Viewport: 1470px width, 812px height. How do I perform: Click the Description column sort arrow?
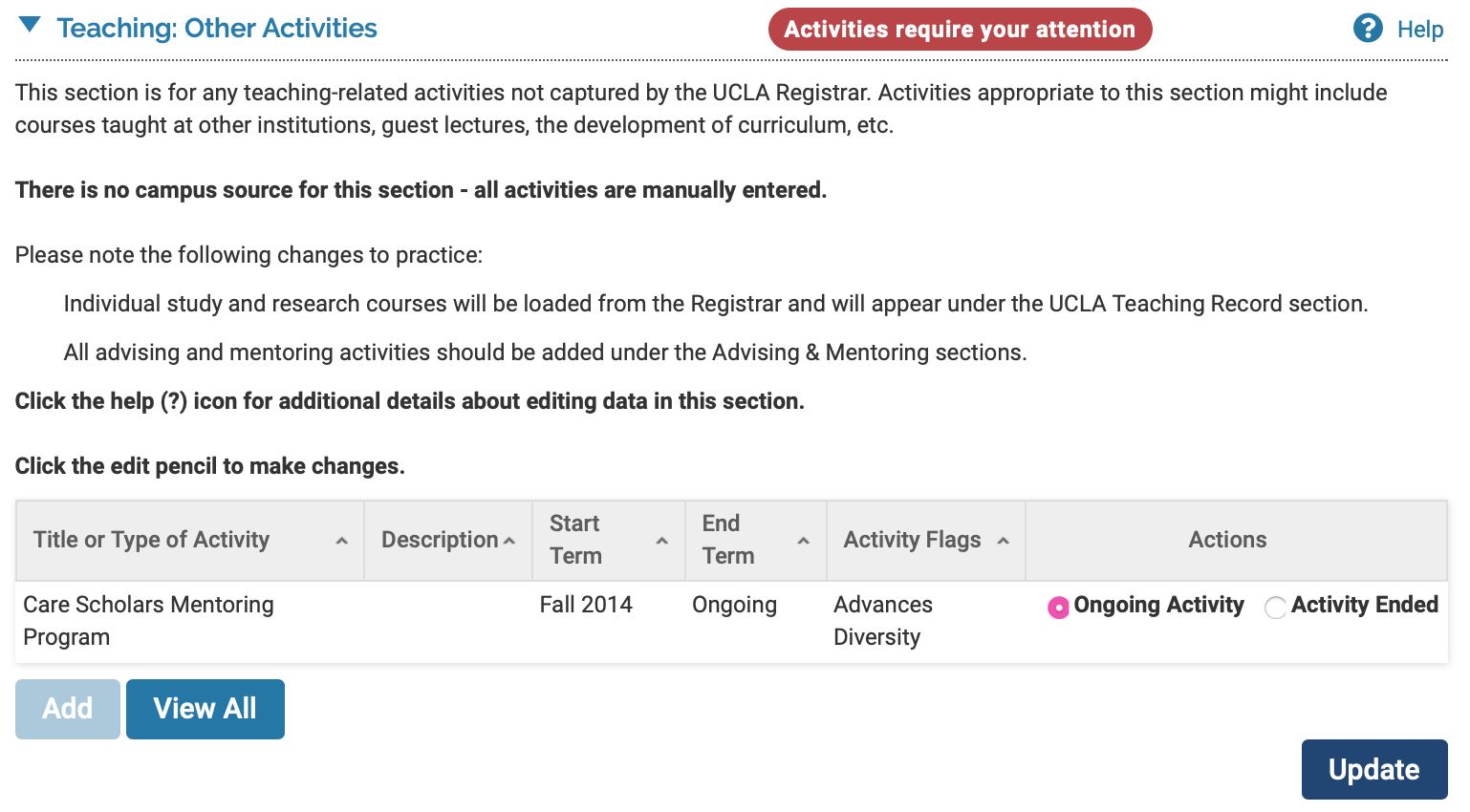509,541
